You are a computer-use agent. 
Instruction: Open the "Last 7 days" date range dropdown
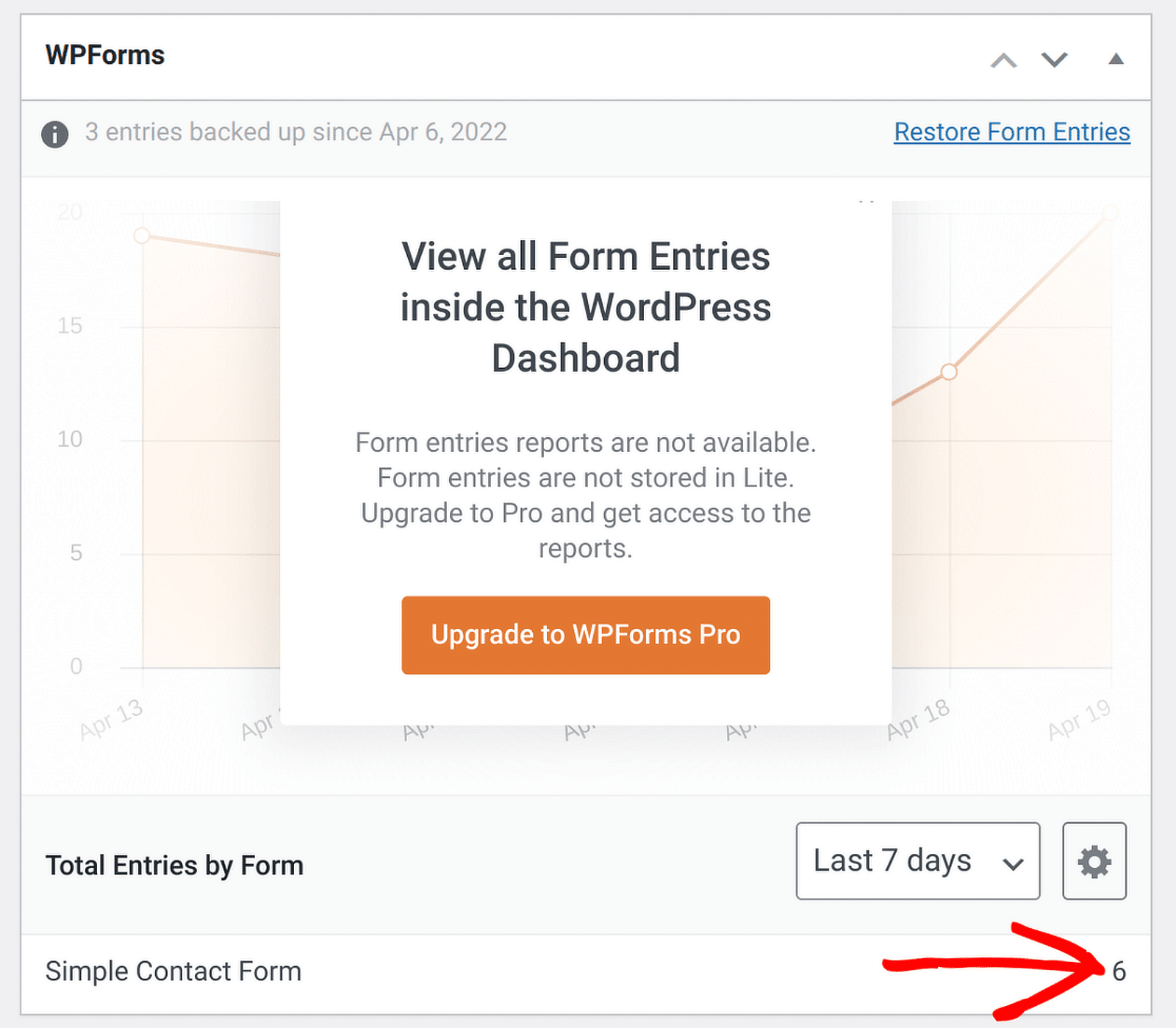[917, 860]
